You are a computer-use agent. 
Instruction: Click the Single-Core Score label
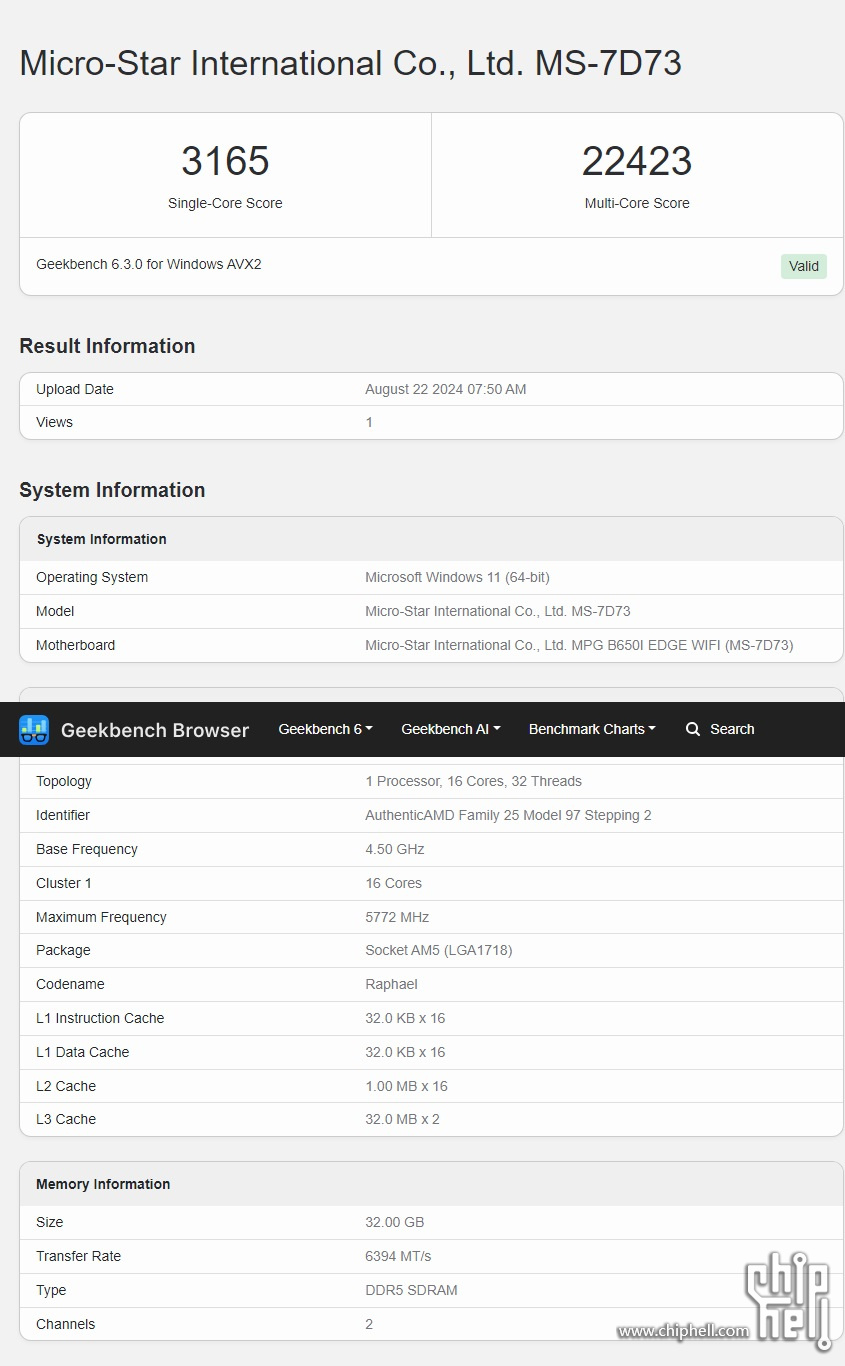pos(225,203)
